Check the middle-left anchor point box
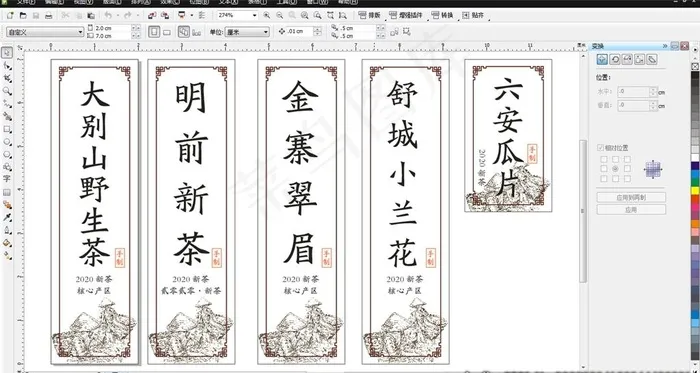Screen dimensions: 700x373 click(x=604, y=169)
